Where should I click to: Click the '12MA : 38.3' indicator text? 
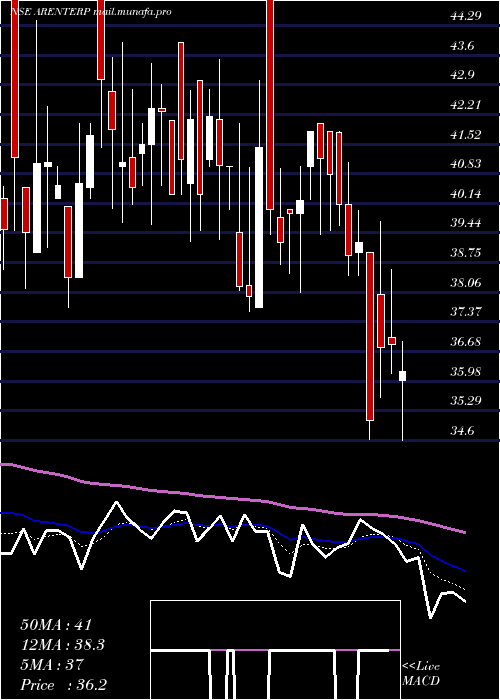click(65, 645)
